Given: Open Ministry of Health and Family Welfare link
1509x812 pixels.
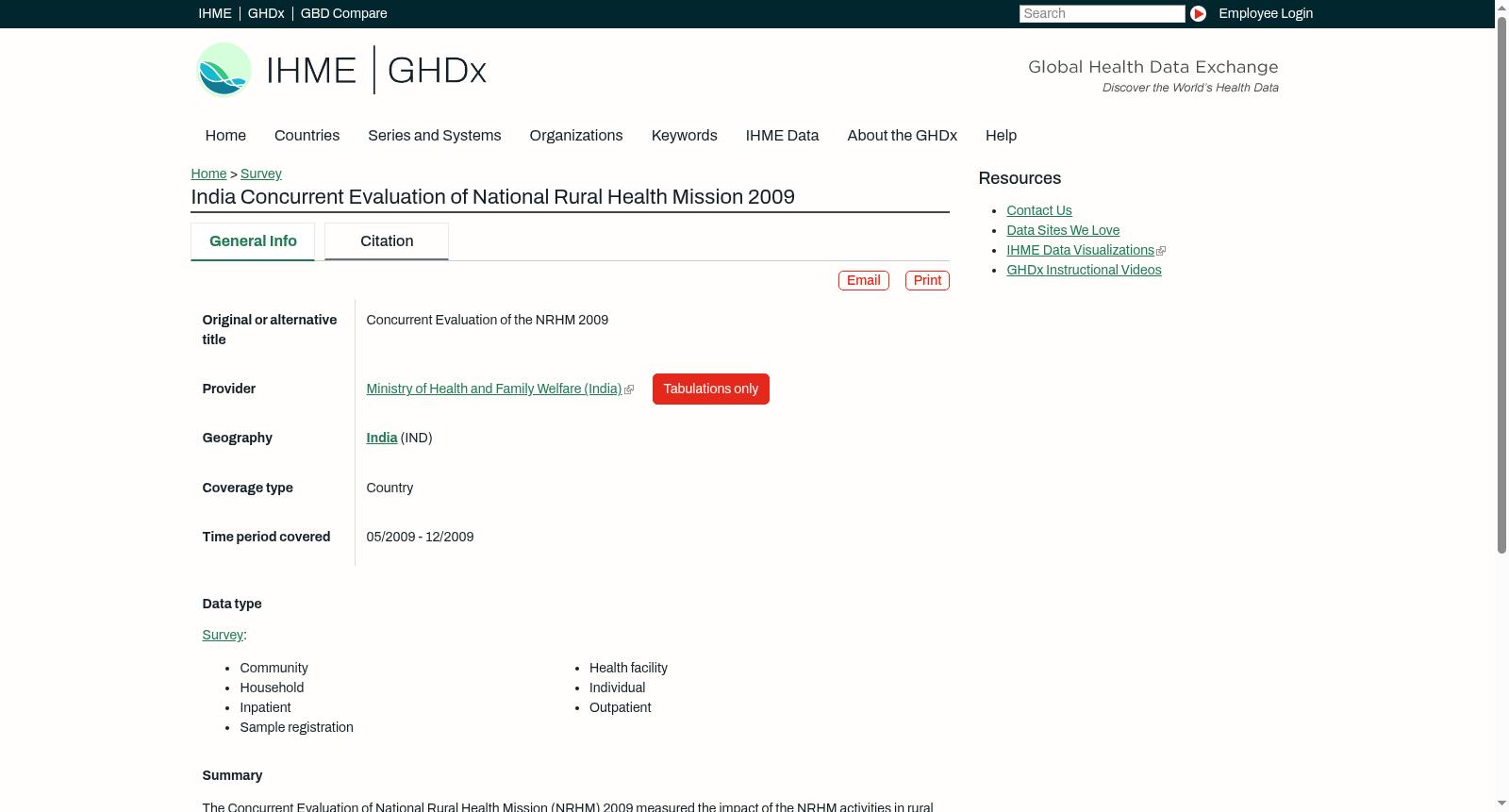Looking at the screenshot, I should [x=493, y=389].
